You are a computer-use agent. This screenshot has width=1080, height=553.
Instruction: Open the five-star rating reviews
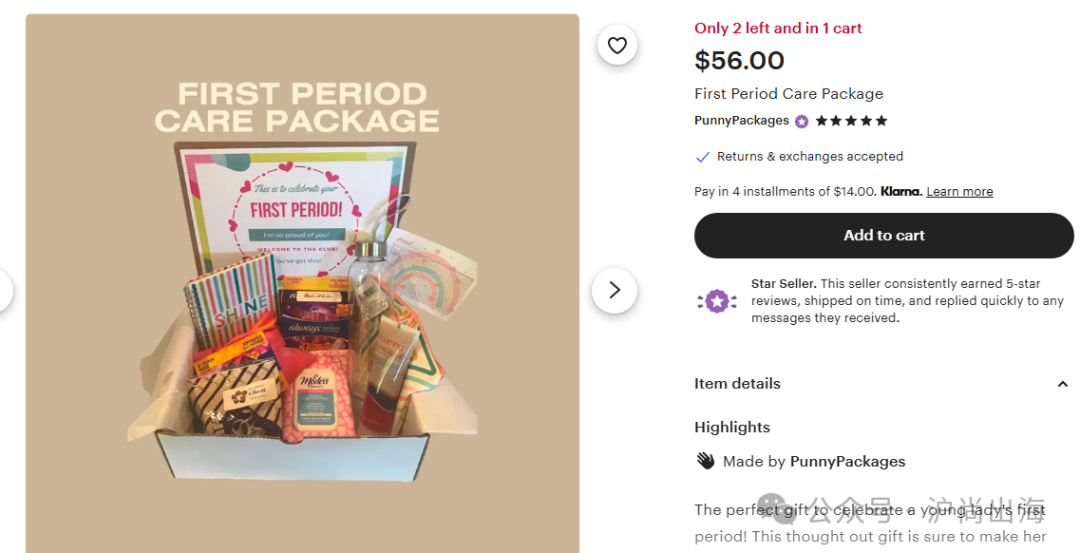(851, 121)
